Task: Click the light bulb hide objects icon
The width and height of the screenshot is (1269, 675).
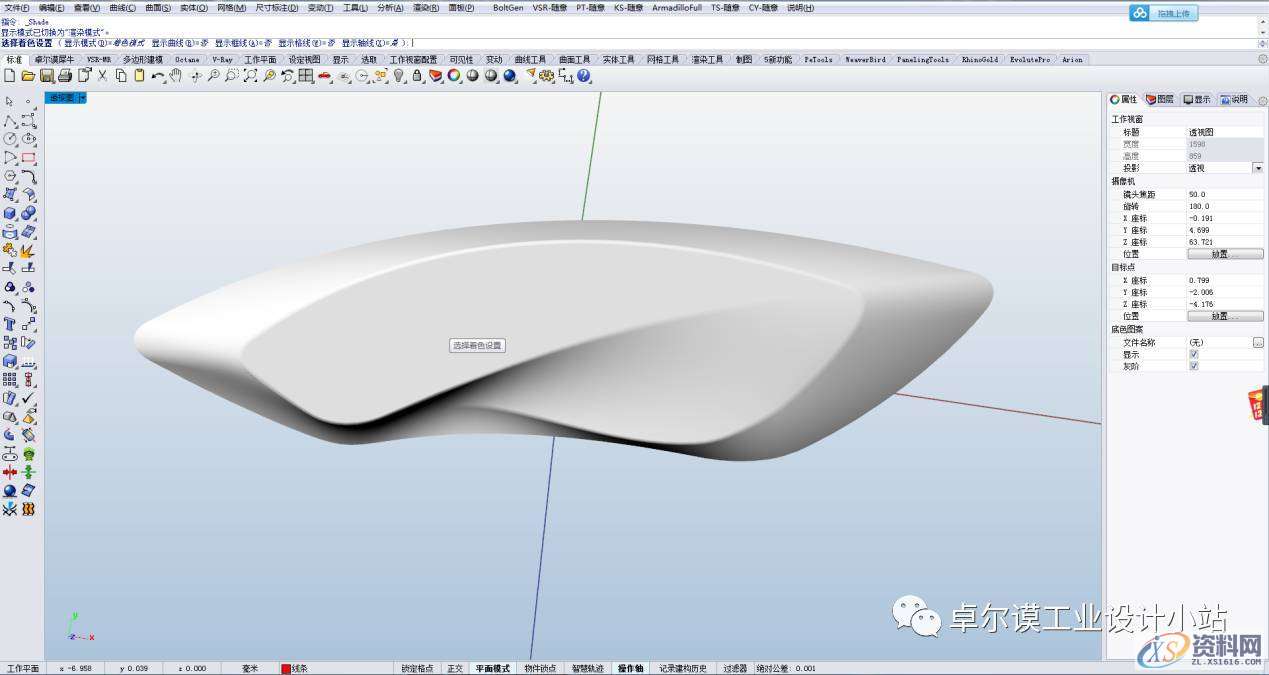Action: pyautogui.click(x=398, y=76)
